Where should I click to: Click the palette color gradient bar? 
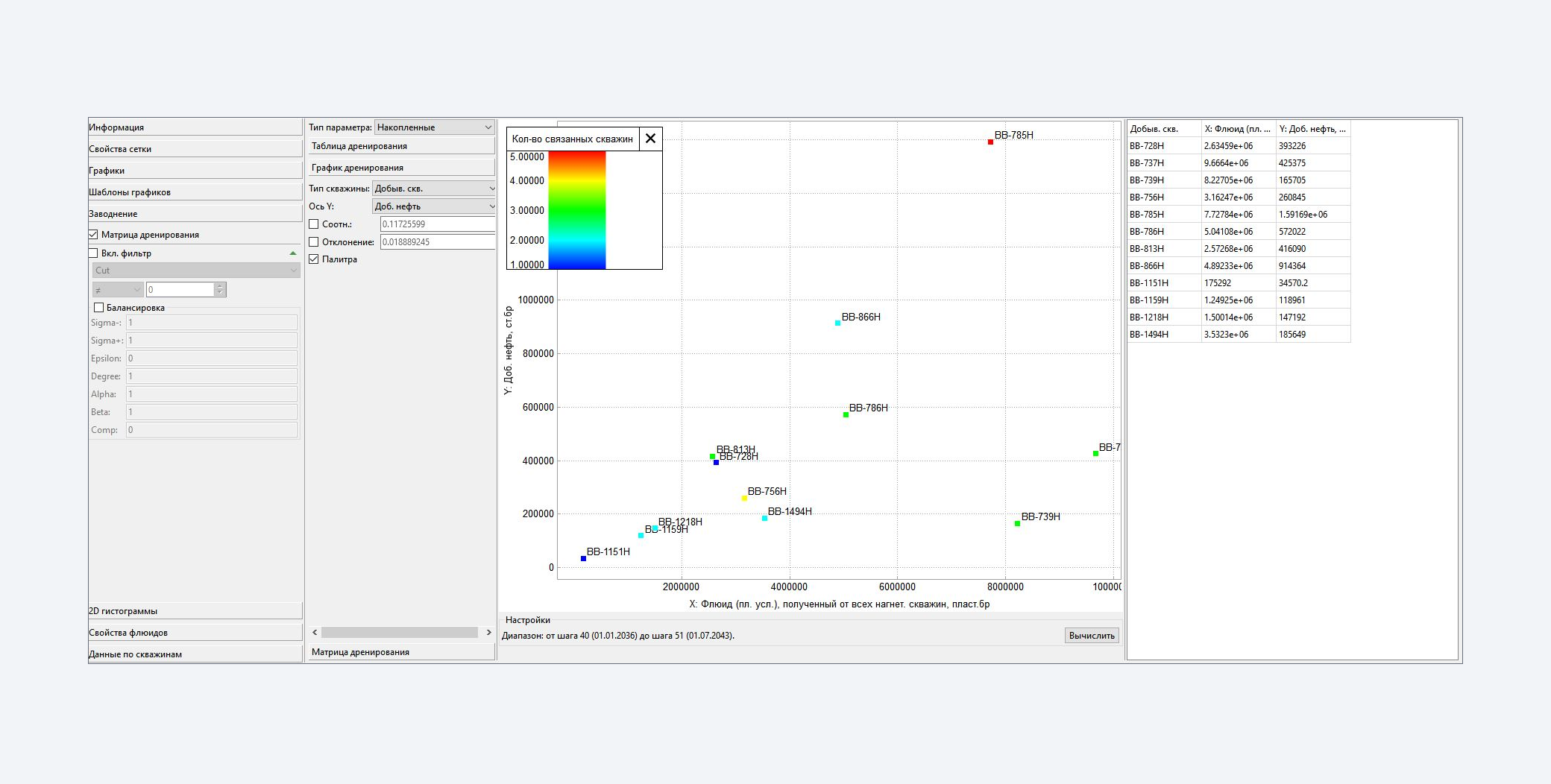(577, 210)
